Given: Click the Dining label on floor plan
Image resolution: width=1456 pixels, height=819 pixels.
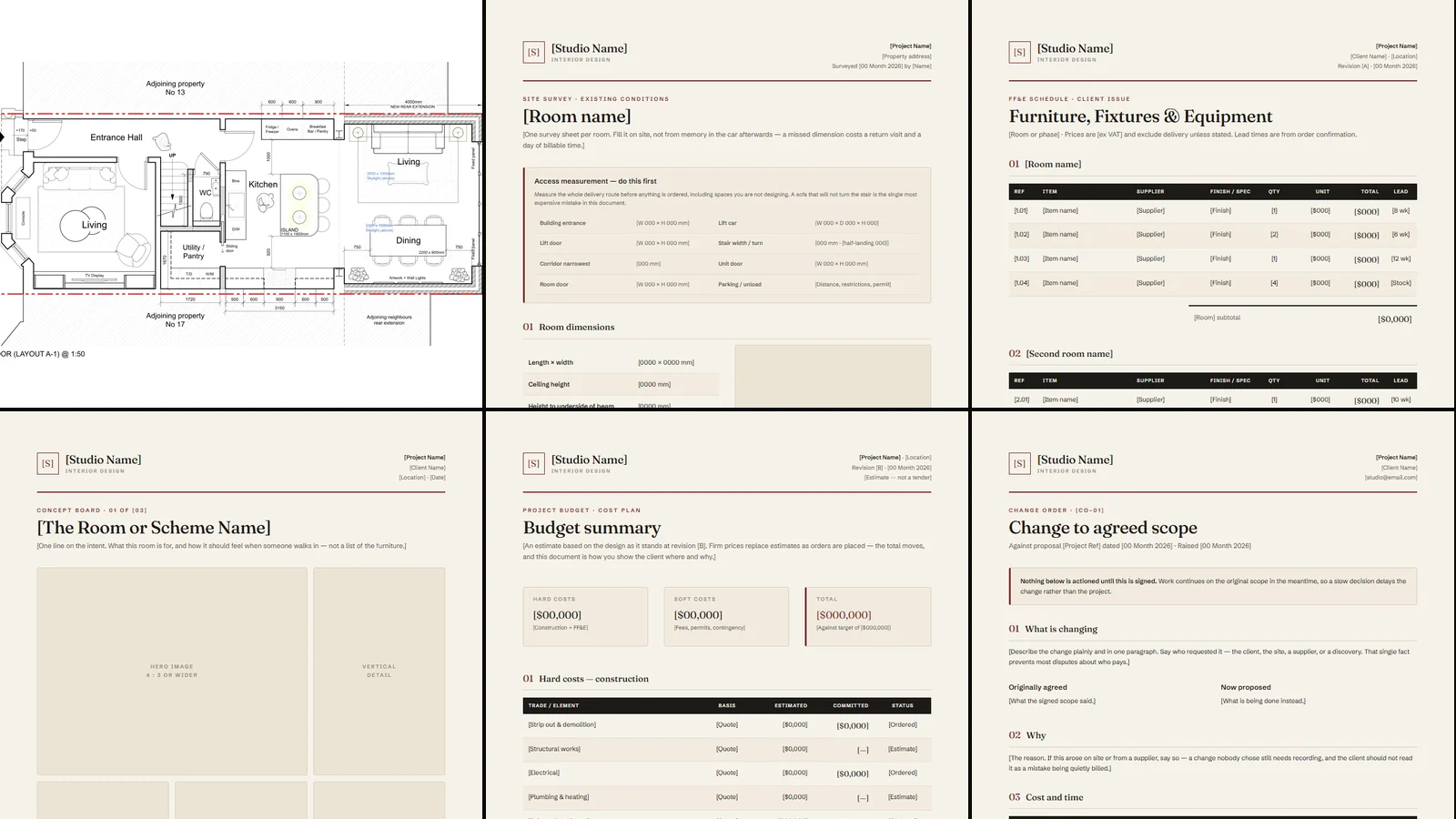Looking at the screenshot, I should tap(409, 240).
